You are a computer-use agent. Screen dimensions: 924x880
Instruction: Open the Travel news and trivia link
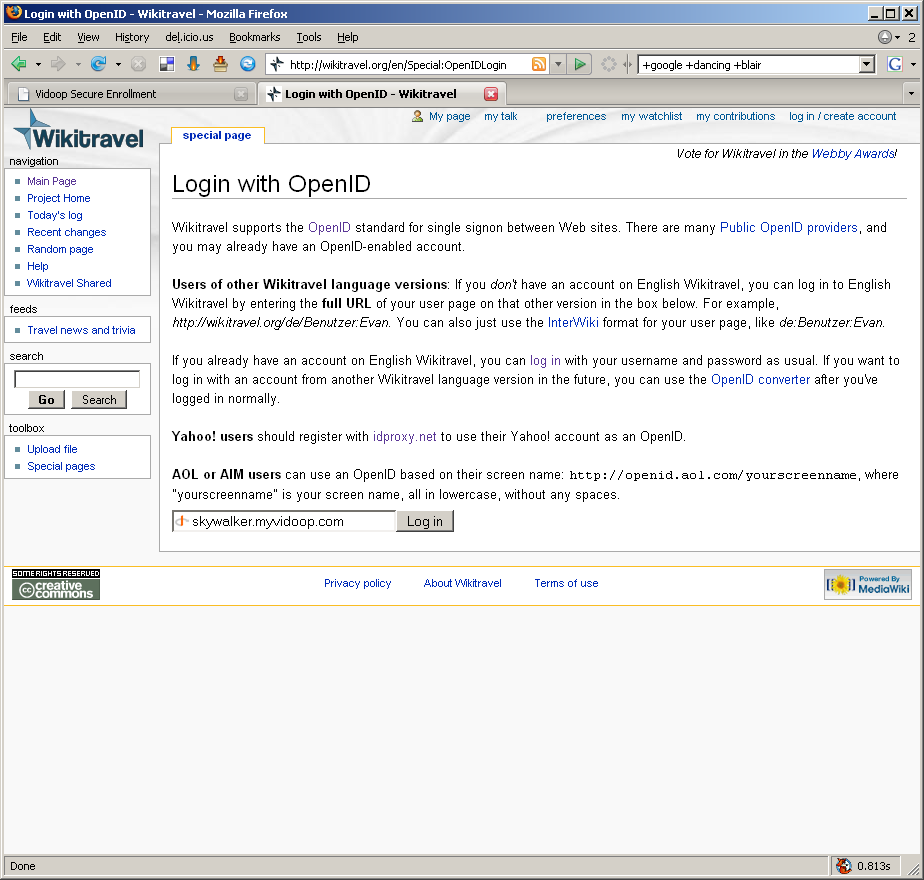click(81, 330)
